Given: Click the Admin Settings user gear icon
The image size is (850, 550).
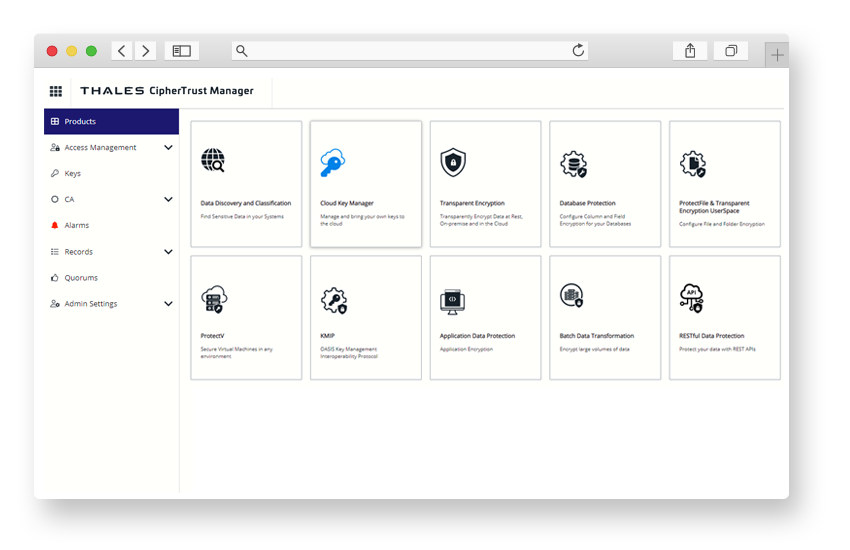Looking at the screenshot, I should [55, 303].
